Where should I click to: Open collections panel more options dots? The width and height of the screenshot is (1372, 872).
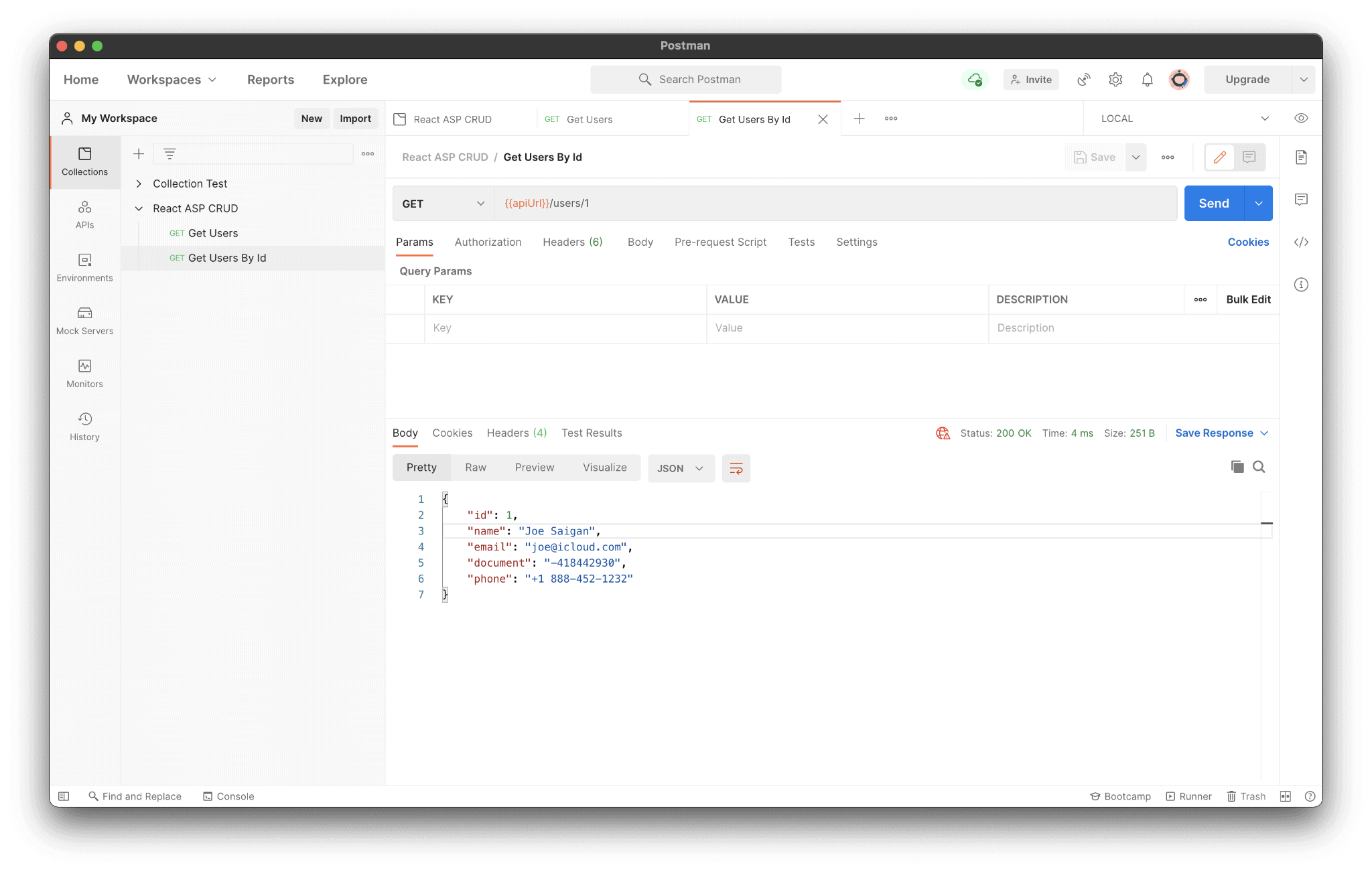pos(368,154)
